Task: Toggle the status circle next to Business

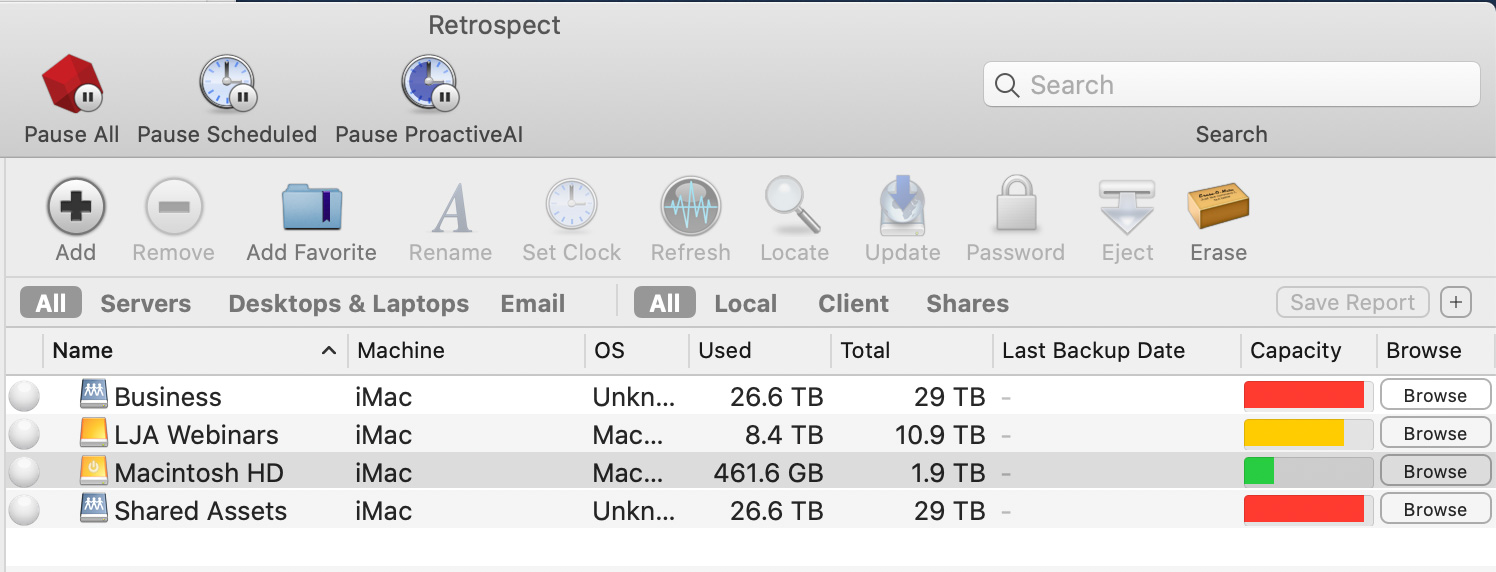Action: pos(24,397)
